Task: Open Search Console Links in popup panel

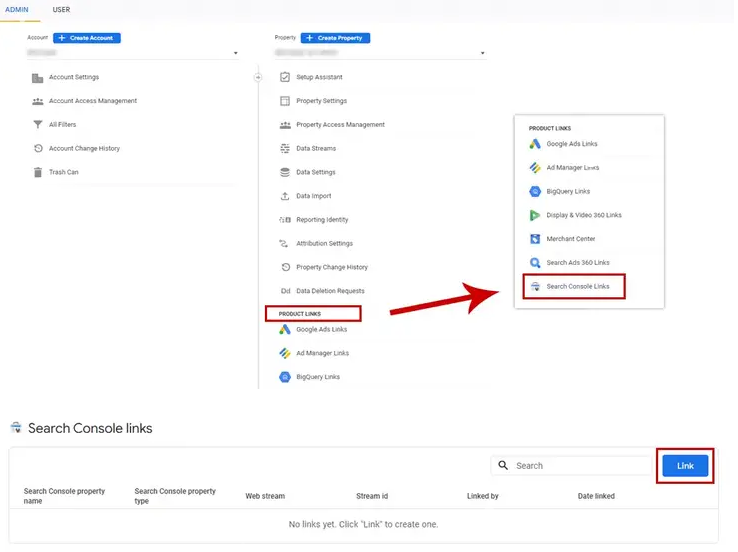Action: point(578,286)
